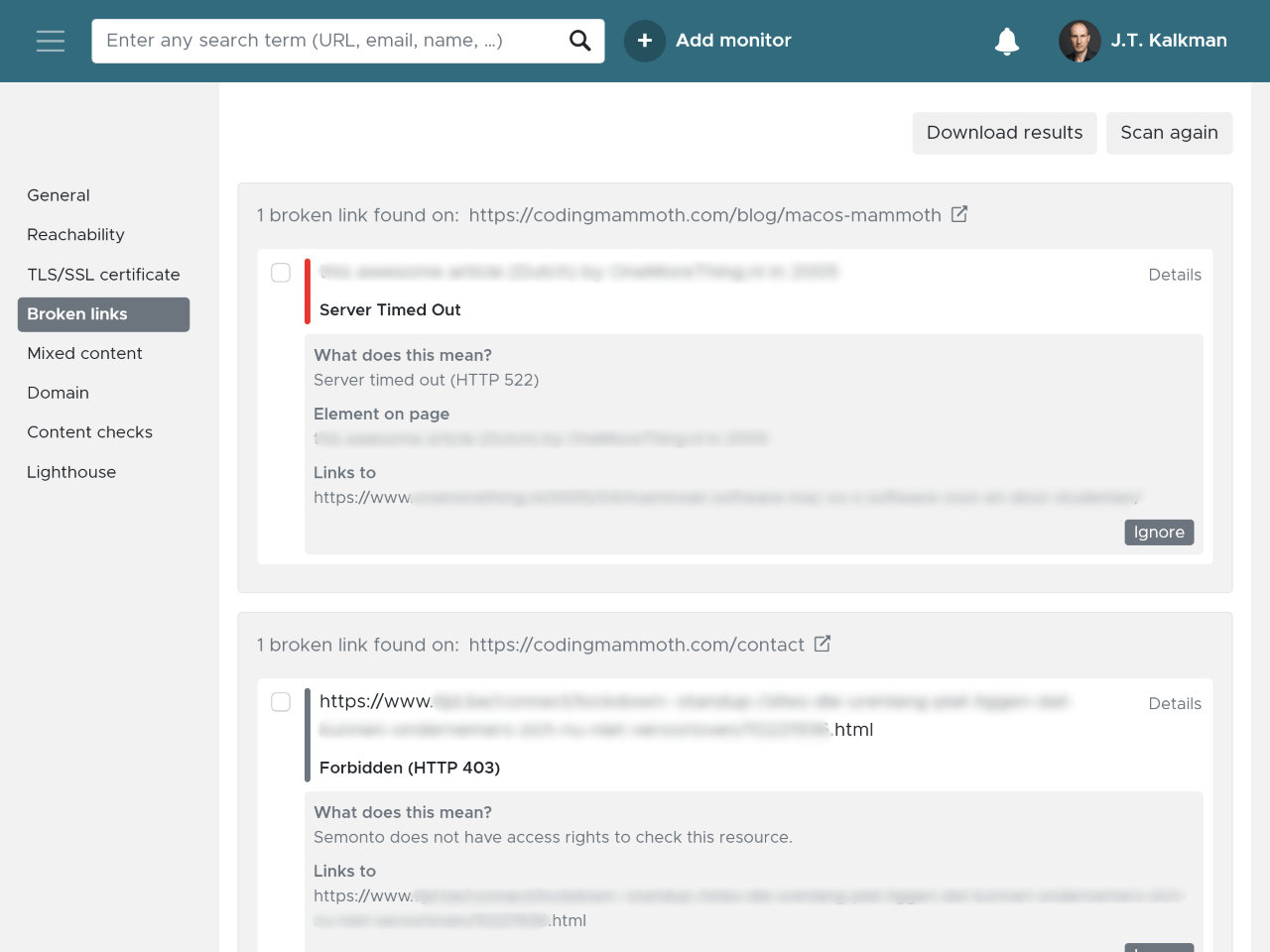Click Scan again button

(1170, 133)
